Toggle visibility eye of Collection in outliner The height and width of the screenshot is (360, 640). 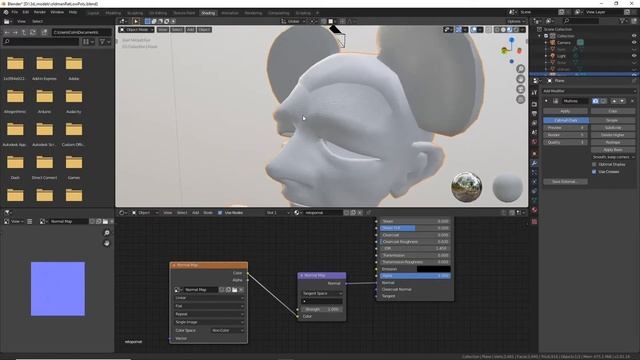click(x=634, y=36)
